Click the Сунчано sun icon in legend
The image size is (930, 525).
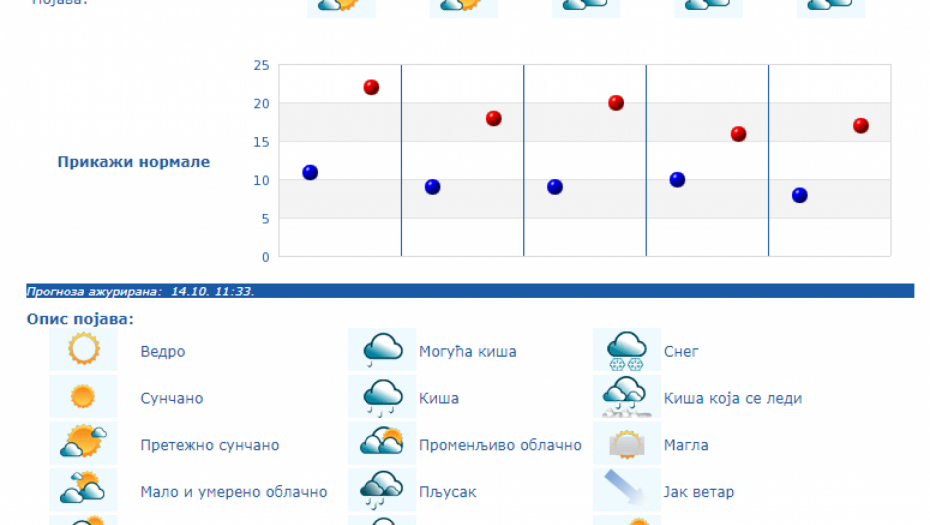point(83,397)
